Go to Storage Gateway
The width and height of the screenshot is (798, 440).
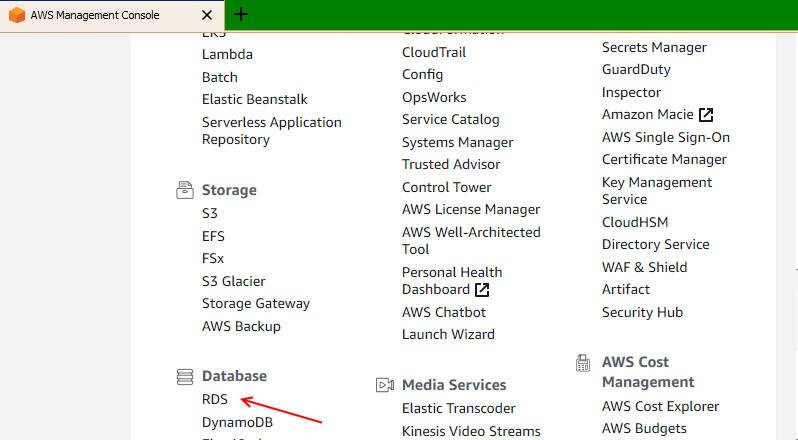pos(256,304)
